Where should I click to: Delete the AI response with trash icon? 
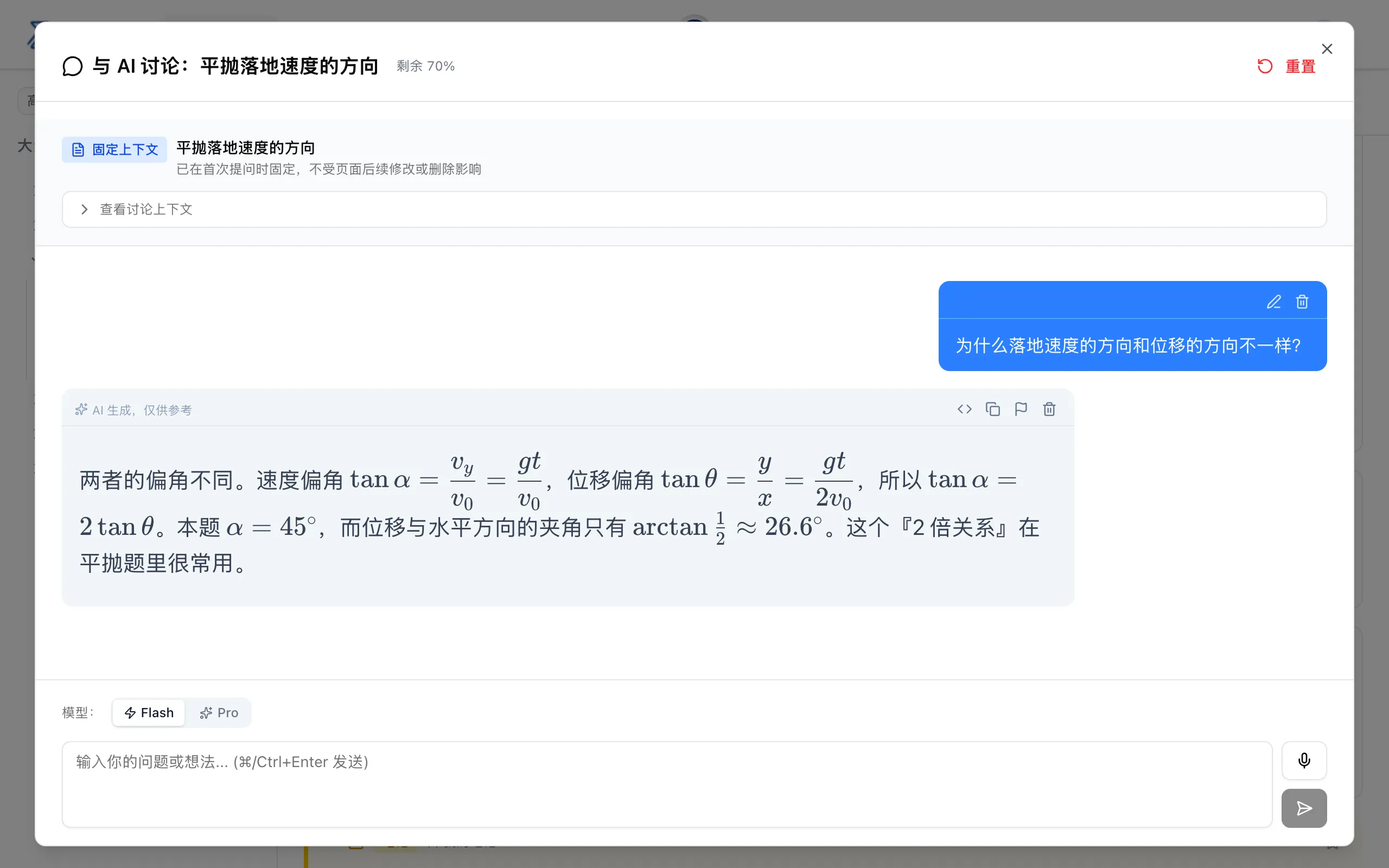tap(1049, 409)
